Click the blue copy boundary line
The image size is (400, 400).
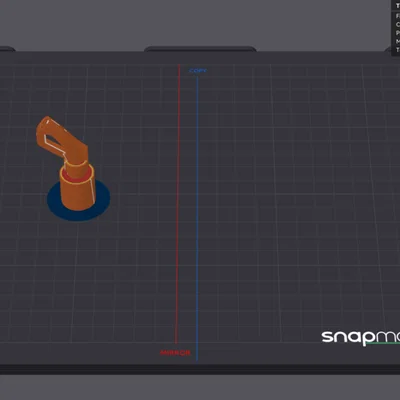(x=197, y=218)
